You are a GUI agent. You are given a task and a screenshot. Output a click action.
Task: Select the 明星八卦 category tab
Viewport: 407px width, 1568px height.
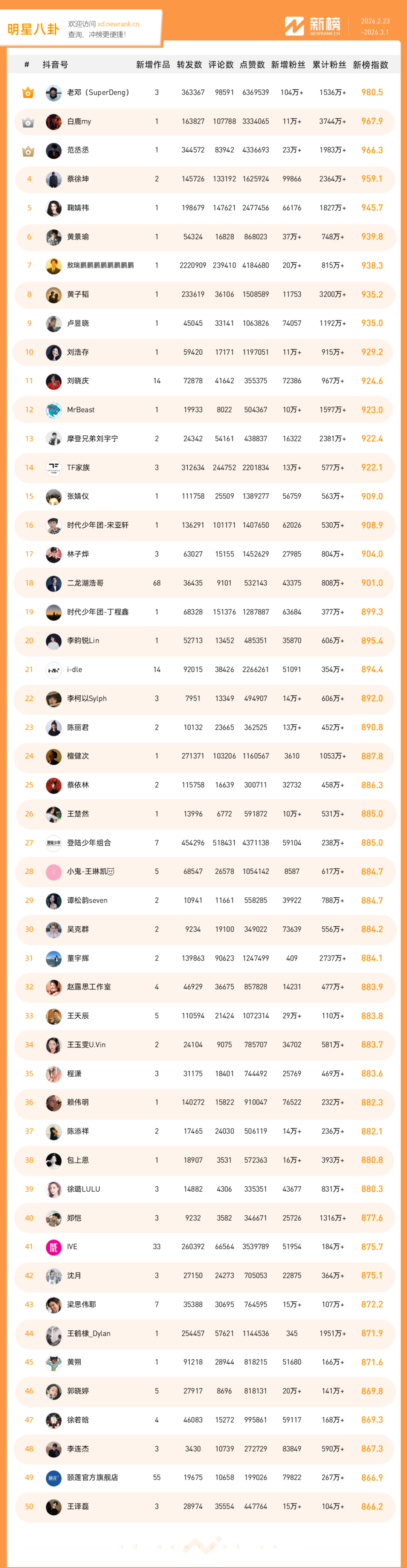coord(34,29)
